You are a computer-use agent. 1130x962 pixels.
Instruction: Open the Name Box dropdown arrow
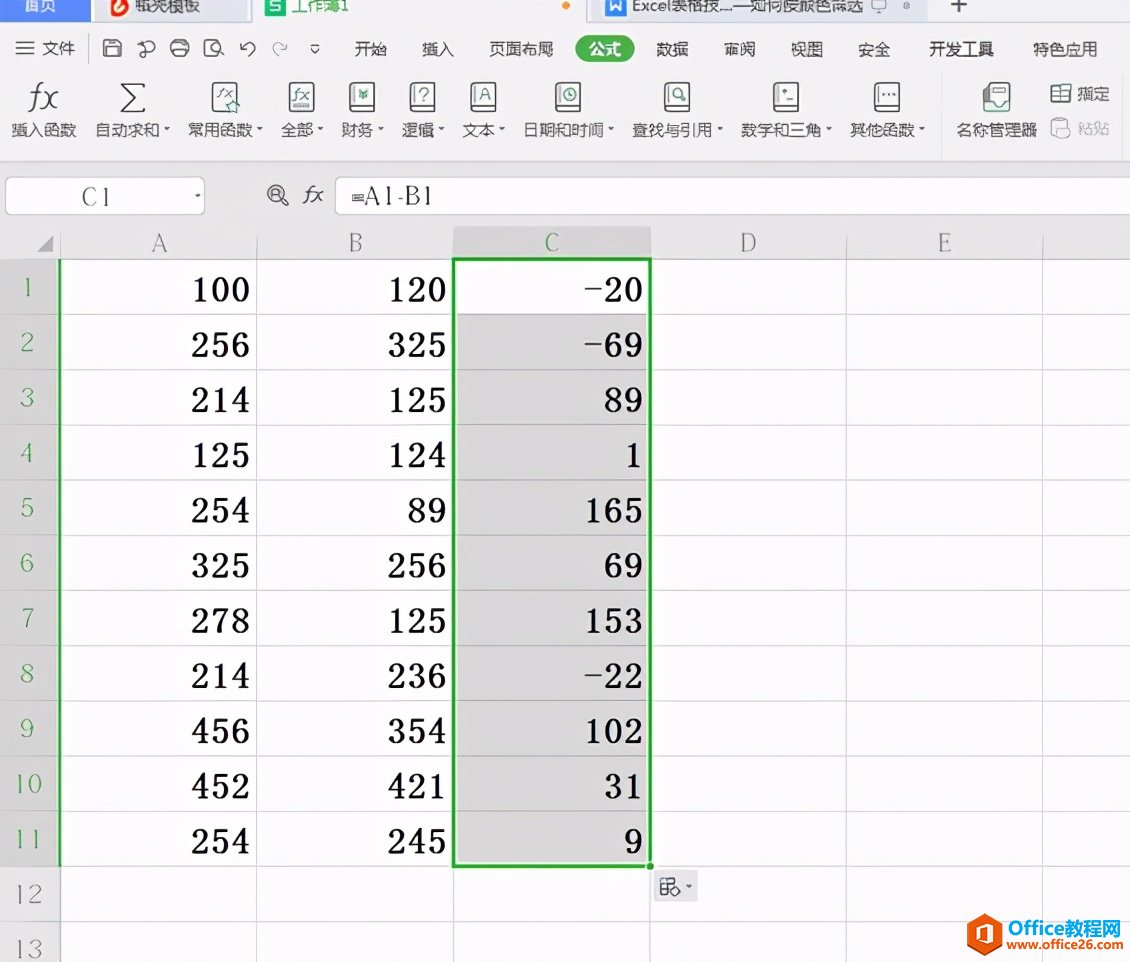click(198, 196)
